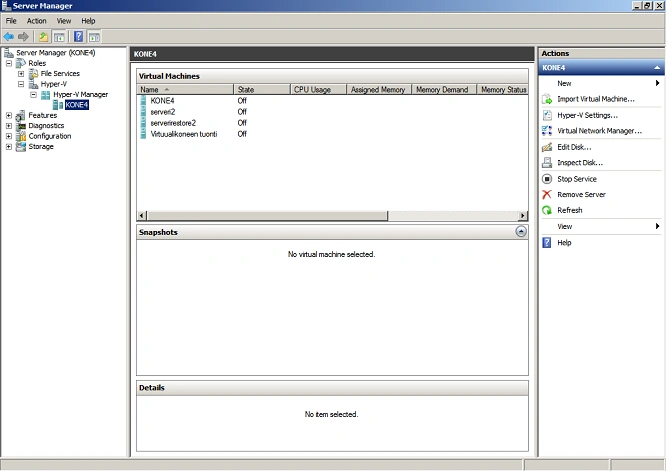
Task: Click the File Services folder icon
Action: (x=33, y=73)
